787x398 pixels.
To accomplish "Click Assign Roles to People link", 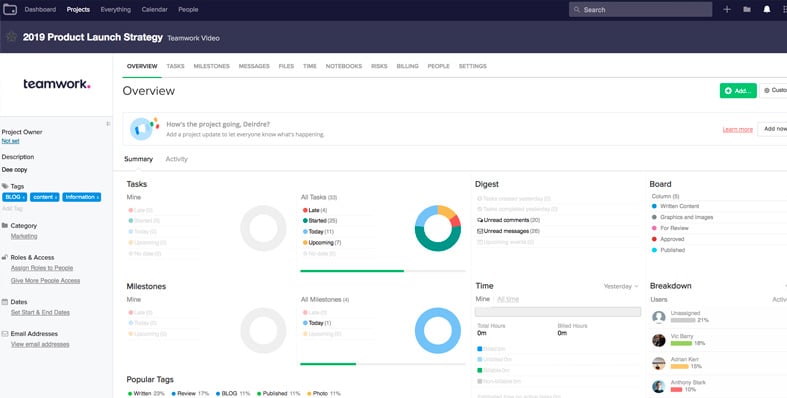I will click(42, 268).
